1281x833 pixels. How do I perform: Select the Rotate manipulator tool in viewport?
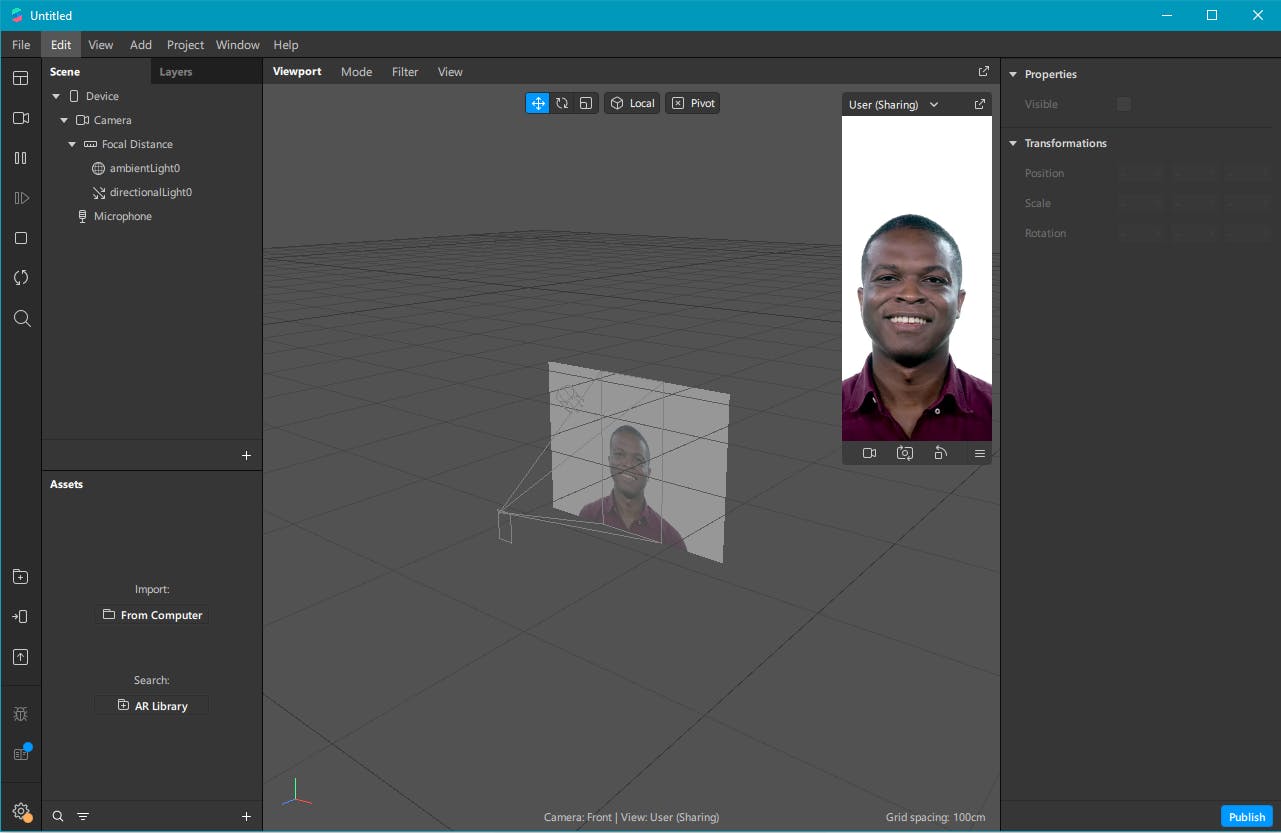(x=562, y=103)
